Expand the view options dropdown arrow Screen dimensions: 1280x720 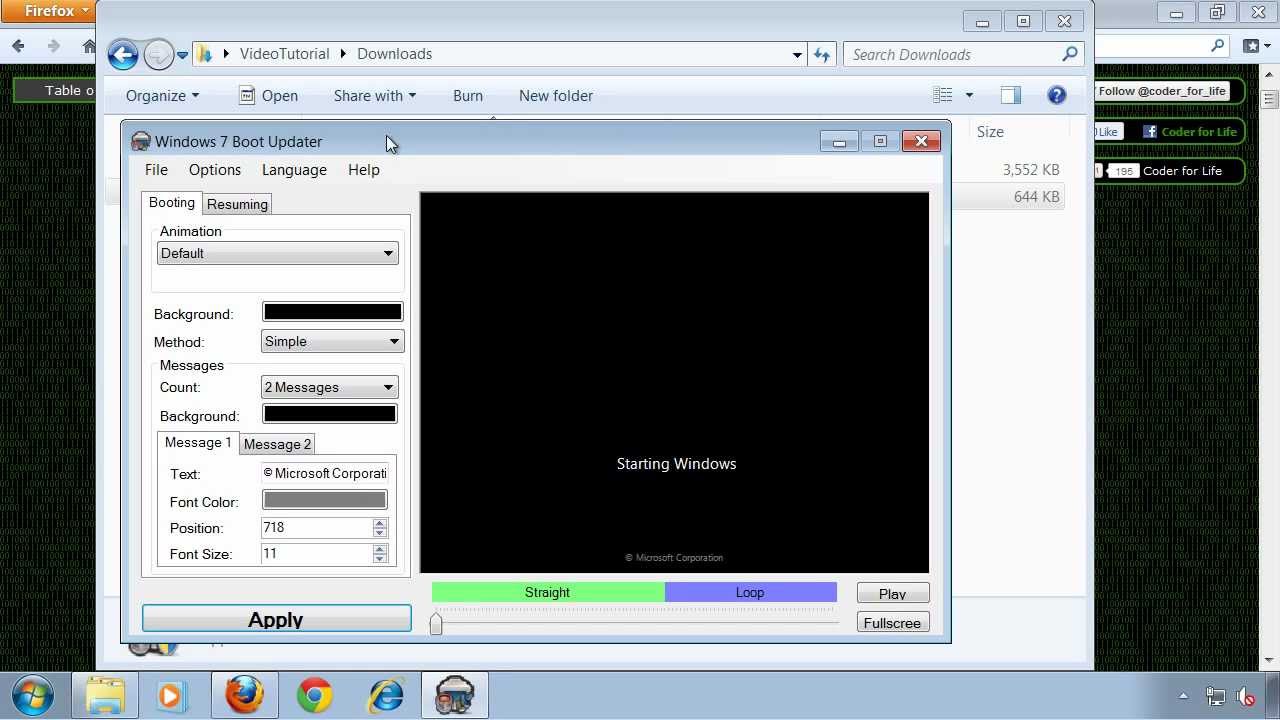[968, 96]
